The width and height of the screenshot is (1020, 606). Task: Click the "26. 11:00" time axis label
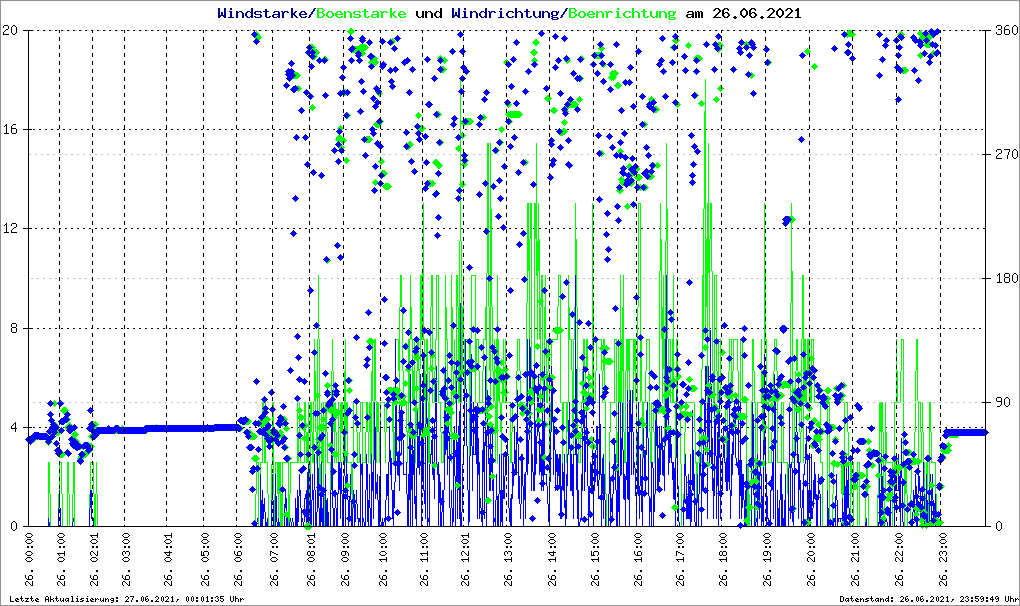pos(423,559)
